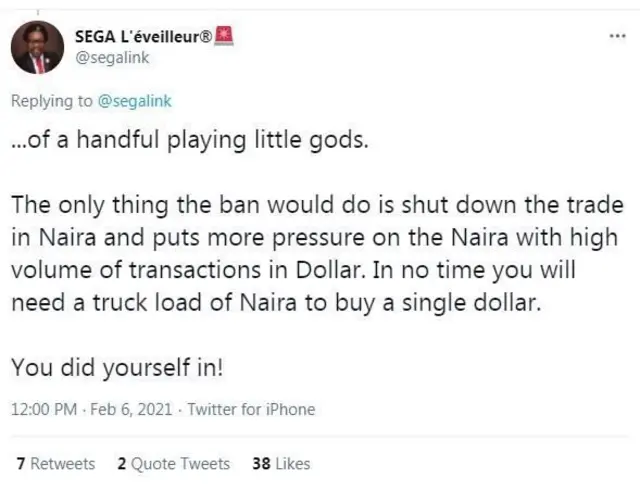
Task: Click the @segalink handle under the display name
Action: click(x=112, y=58)
